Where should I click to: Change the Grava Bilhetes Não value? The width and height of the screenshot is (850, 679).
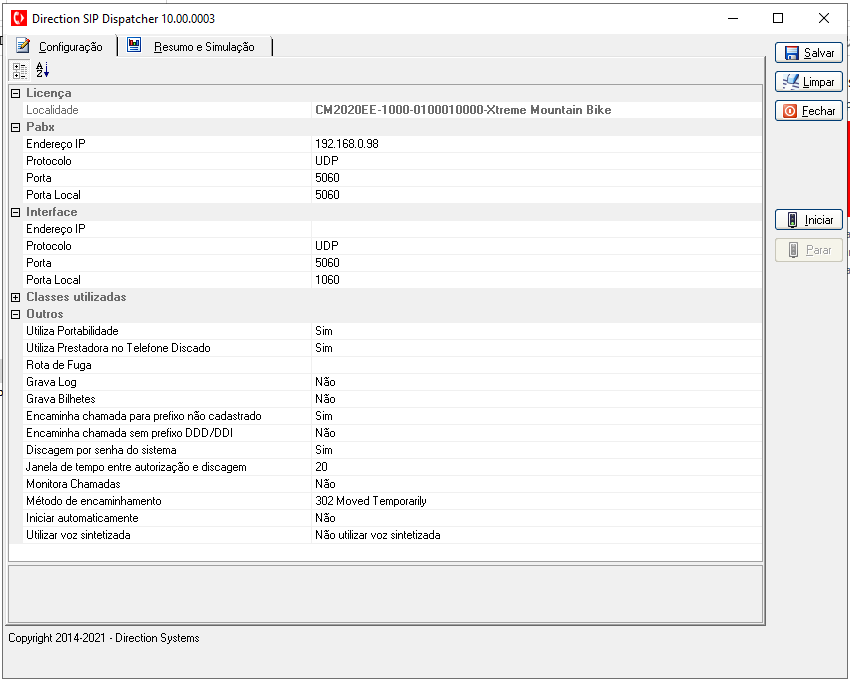click(537, 399)
